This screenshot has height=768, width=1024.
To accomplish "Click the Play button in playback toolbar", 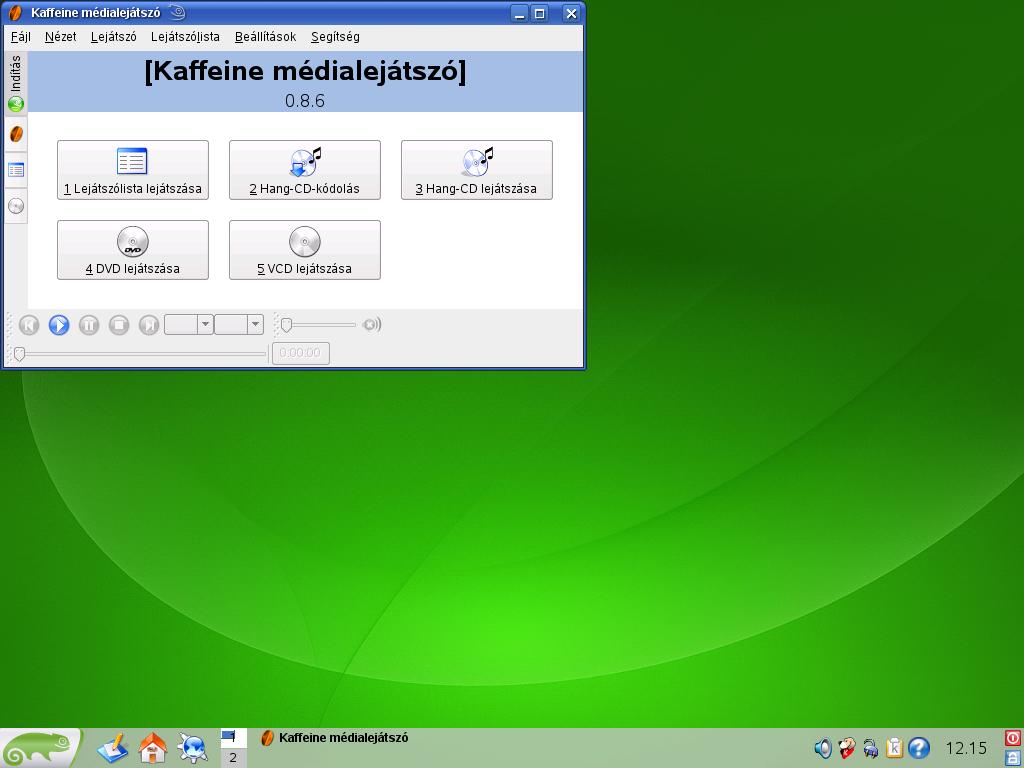I will (x=59, y=325).
